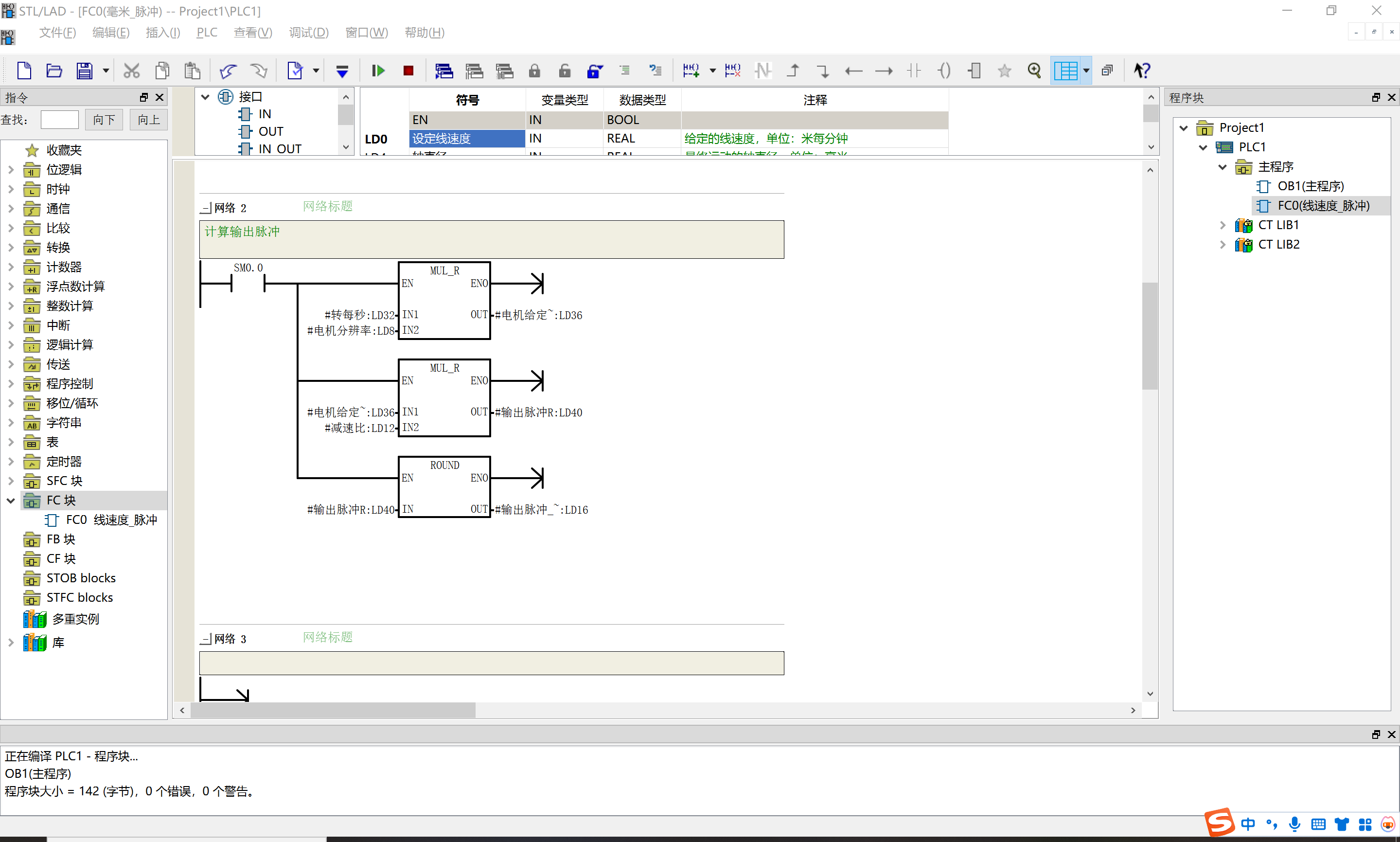The image size is (1400, 842).
Task: Click the context help arrow-question icon
Action: 1141,71
